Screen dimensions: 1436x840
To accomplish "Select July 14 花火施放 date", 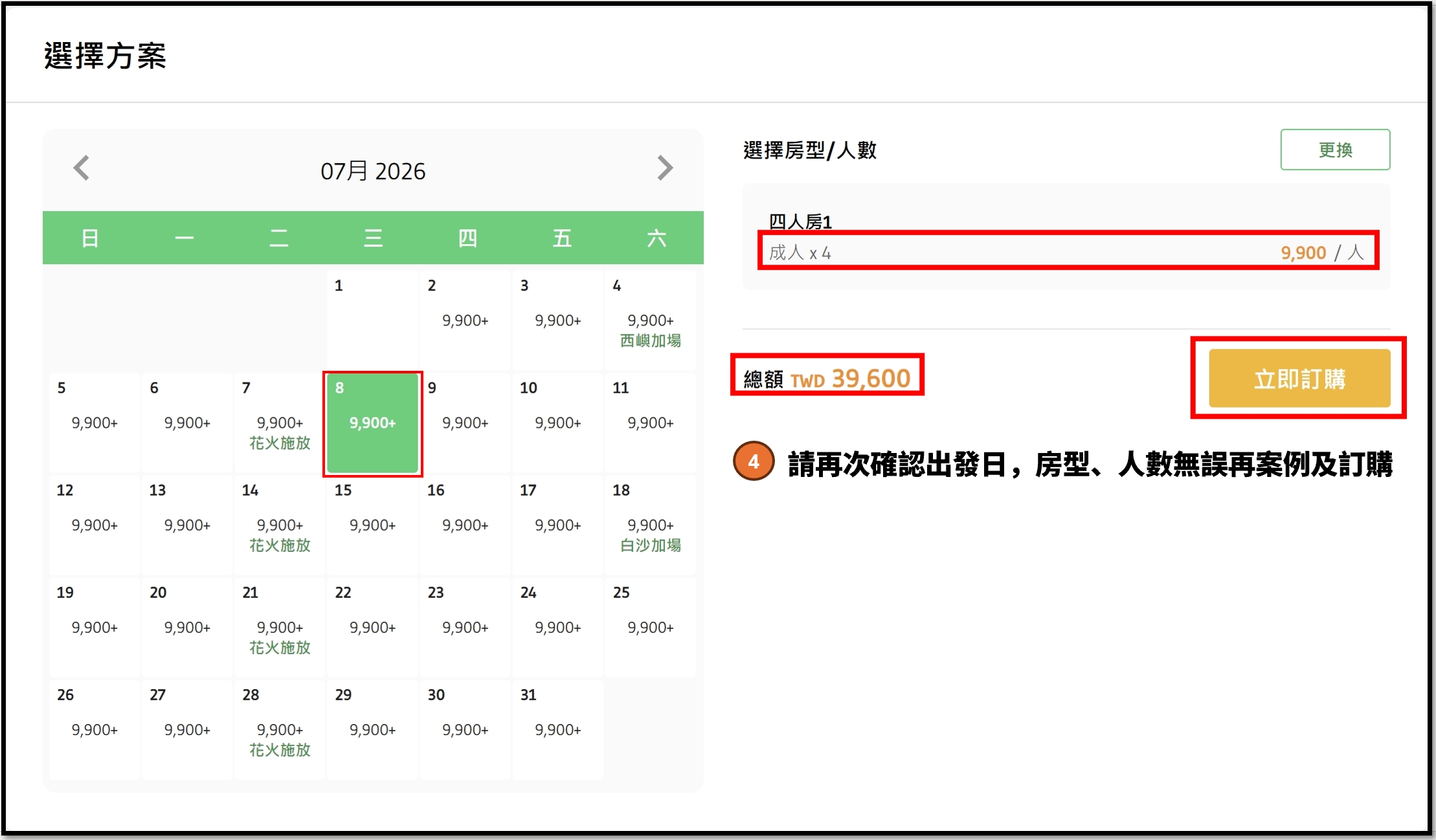I will point(280,524).
